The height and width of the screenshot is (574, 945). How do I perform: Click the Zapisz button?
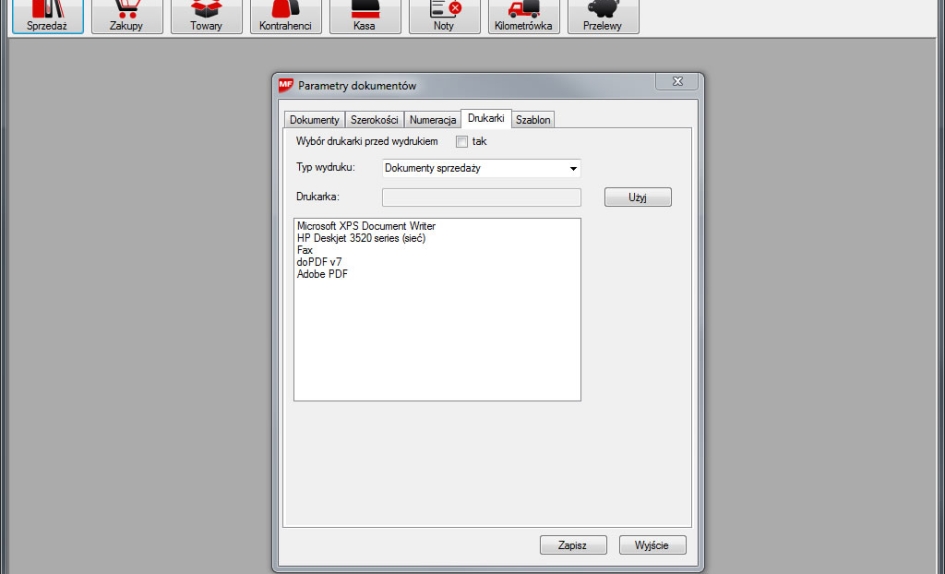coord(573,545)
